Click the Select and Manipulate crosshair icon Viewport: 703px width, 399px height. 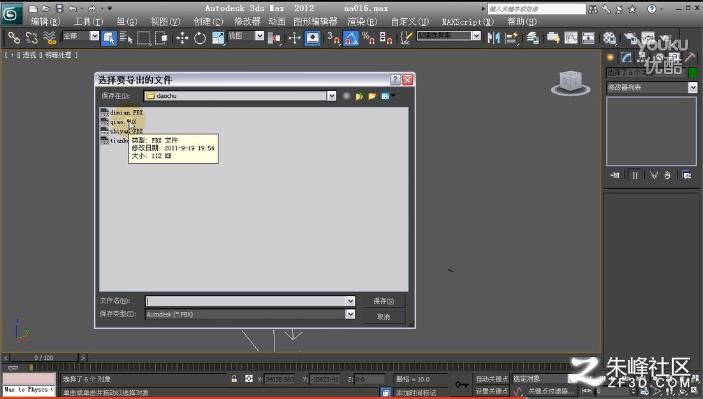pos(294,38)
